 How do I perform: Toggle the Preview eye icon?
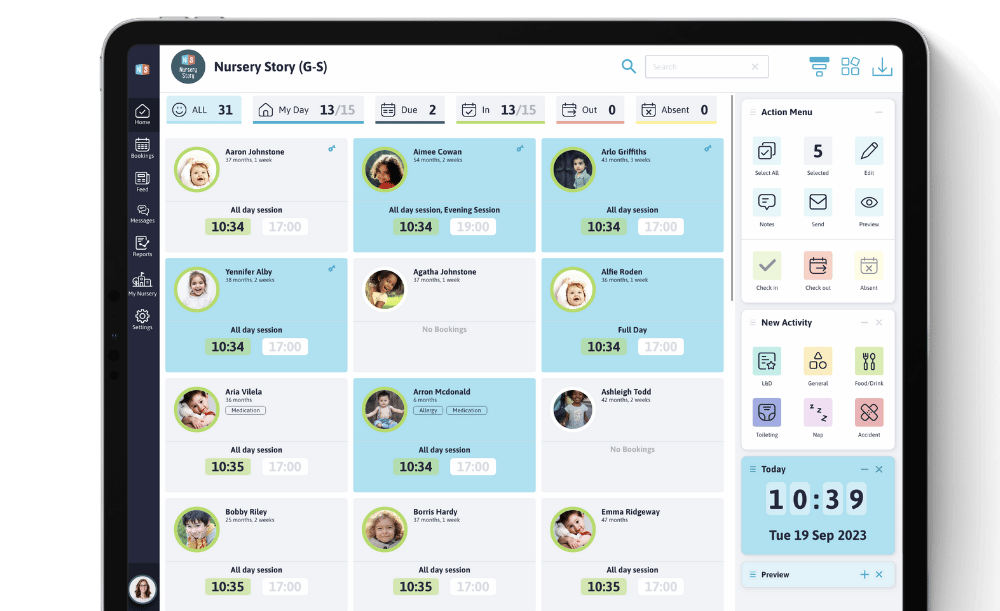coord(869,203)
